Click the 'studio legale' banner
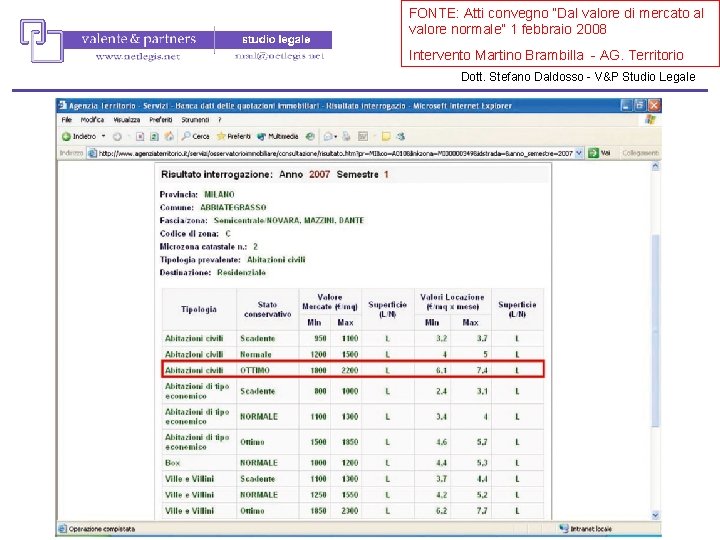This screenshot has height=540, width=720. 276,39
